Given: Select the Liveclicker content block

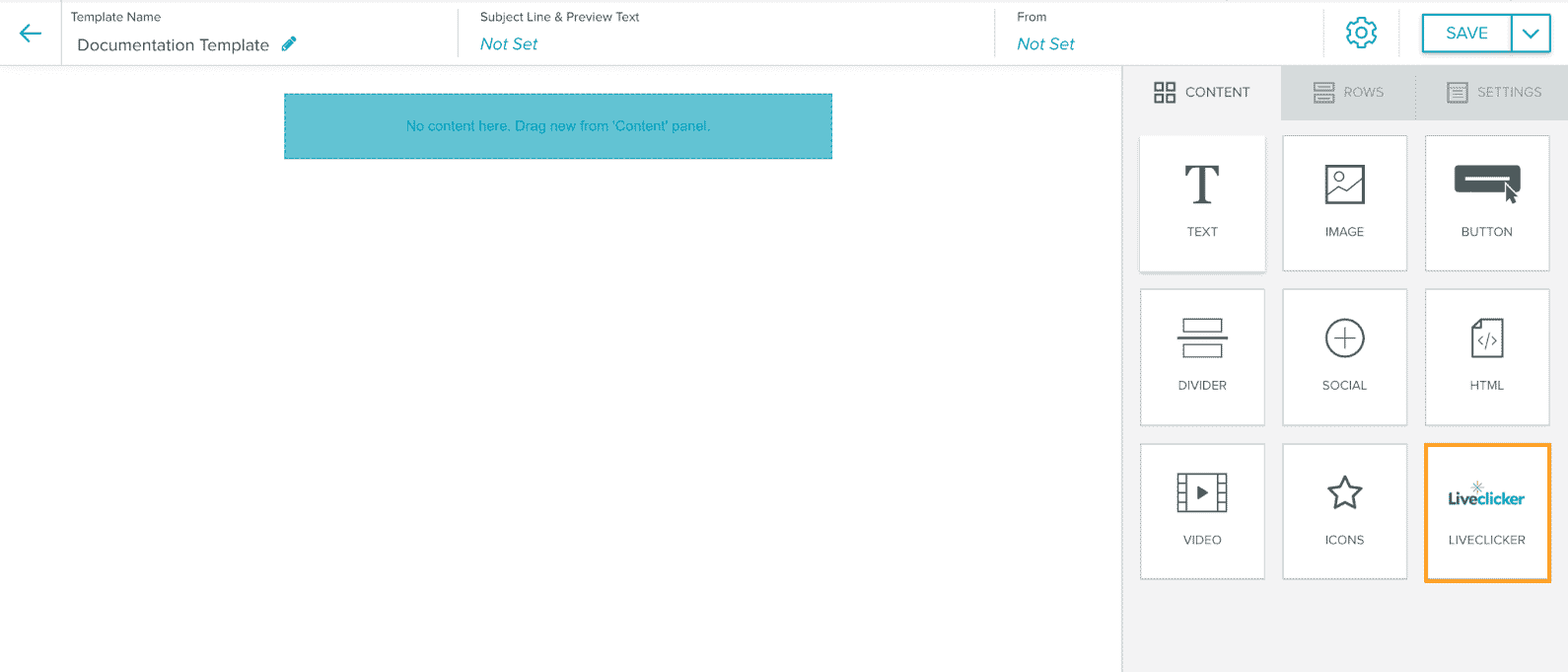Looking at the screenshot, I should 1486,513.
